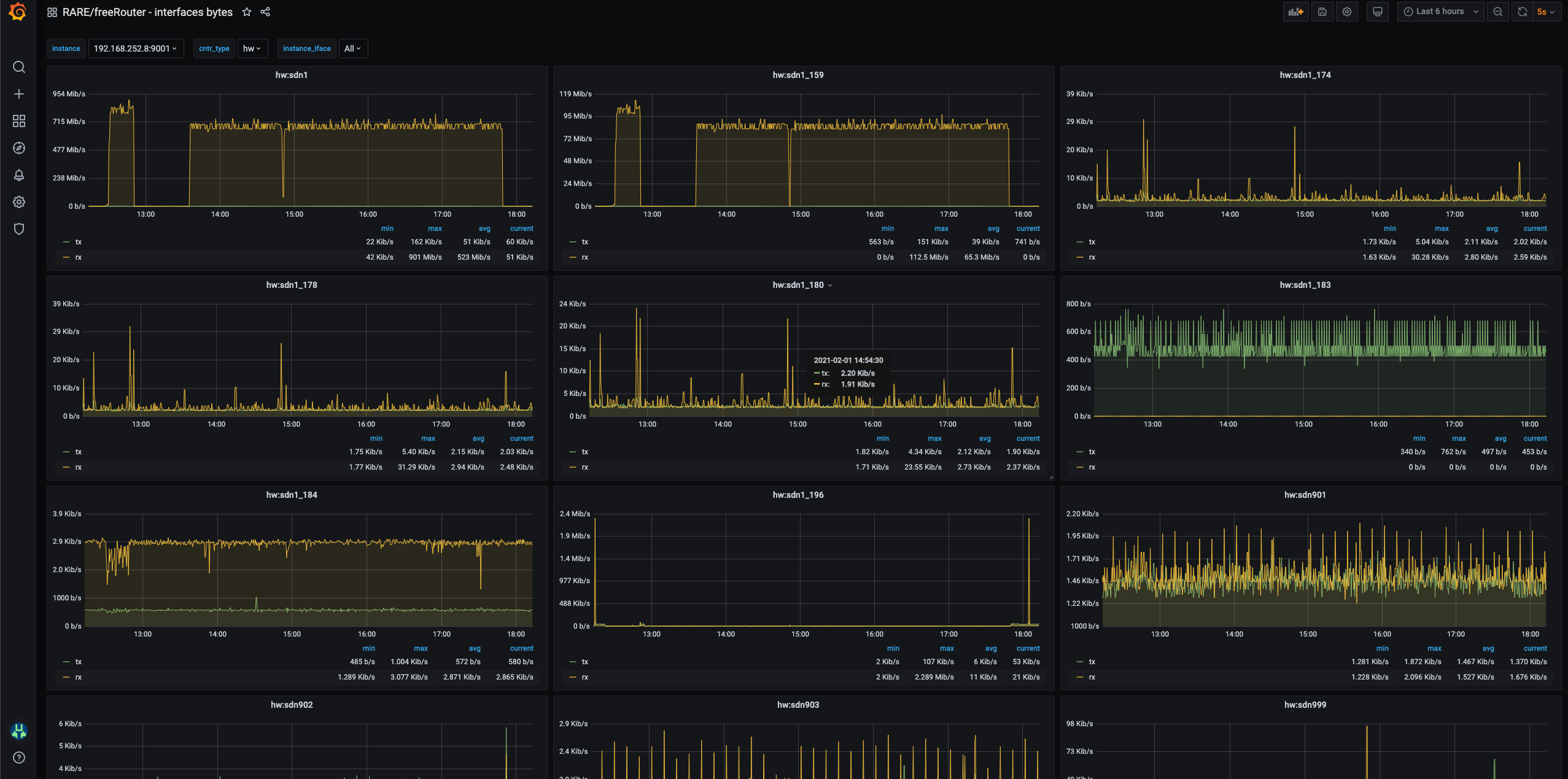1568x779 pixels.
Task: Open the Alerting bell icon
Action: (x=19, y=175)
